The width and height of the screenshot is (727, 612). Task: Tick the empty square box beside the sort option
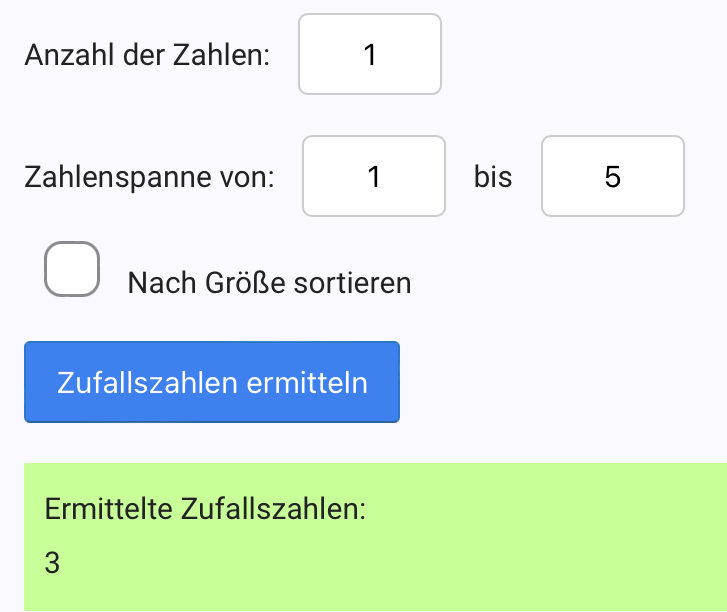[x=72, y=269]
